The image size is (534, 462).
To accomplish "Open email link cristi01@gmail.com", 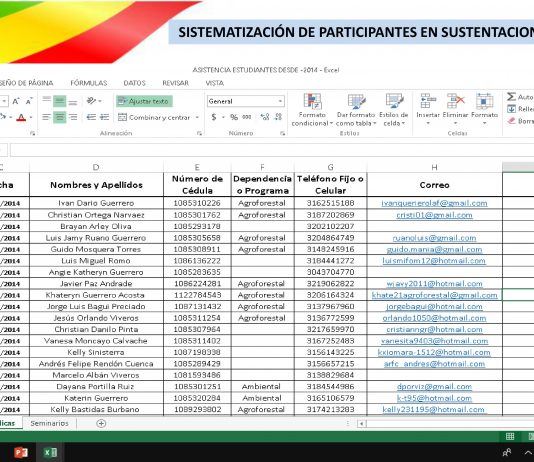I will 434,215.
